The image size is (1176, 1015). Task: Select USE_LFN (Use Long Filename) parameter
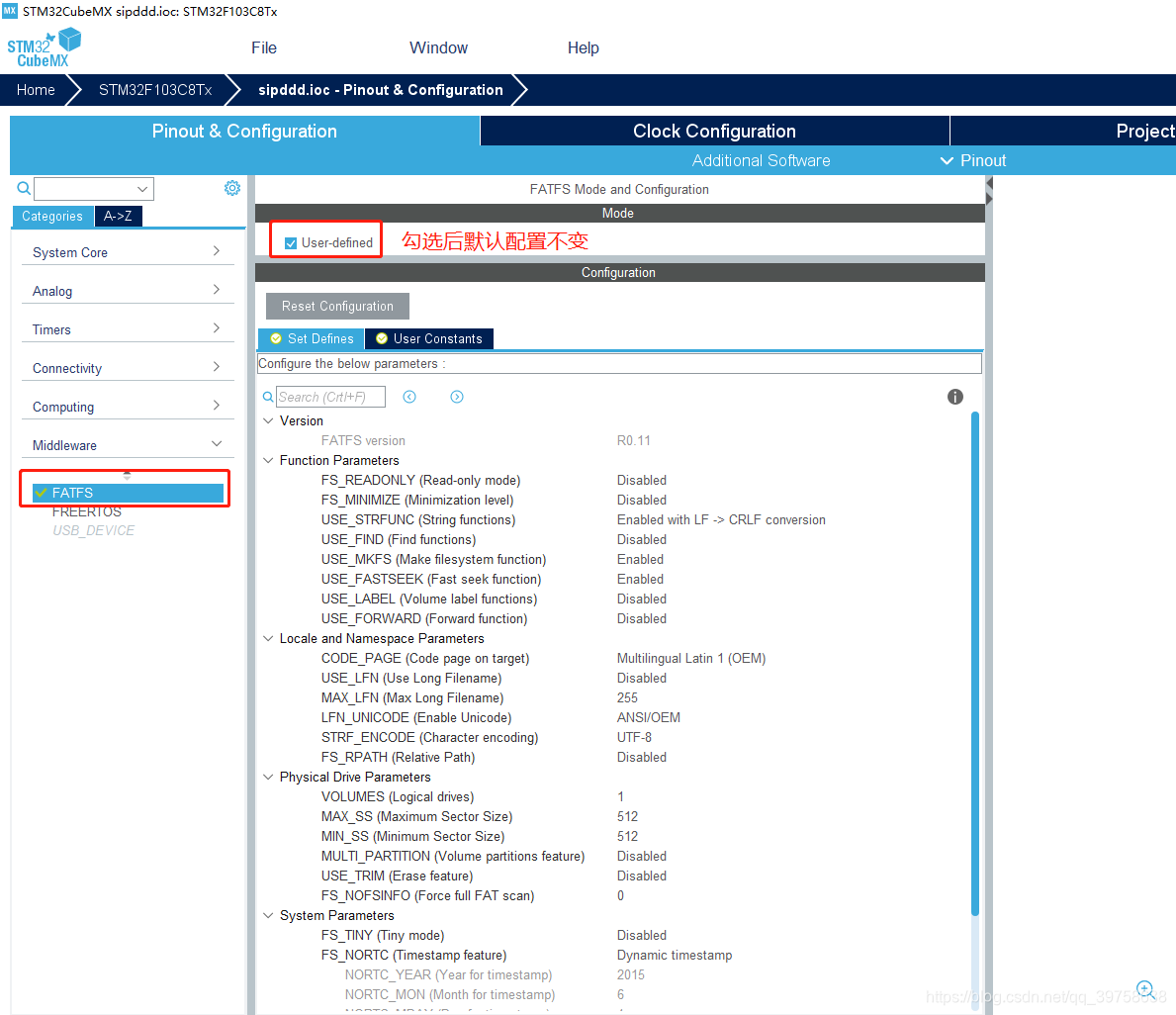coord(411,679)
